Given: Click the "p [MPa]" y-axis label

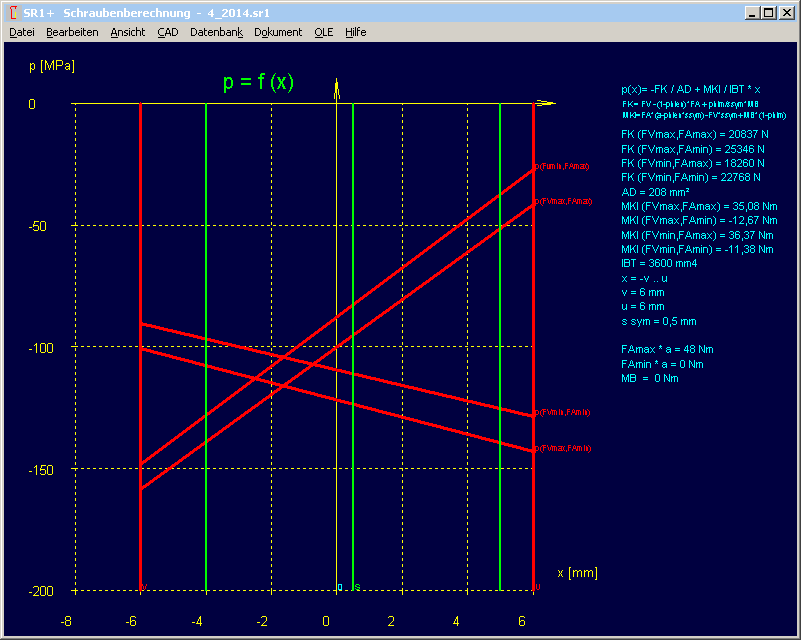Looking at the screenshot, I should pyautogui.click(x=52, y=66).
